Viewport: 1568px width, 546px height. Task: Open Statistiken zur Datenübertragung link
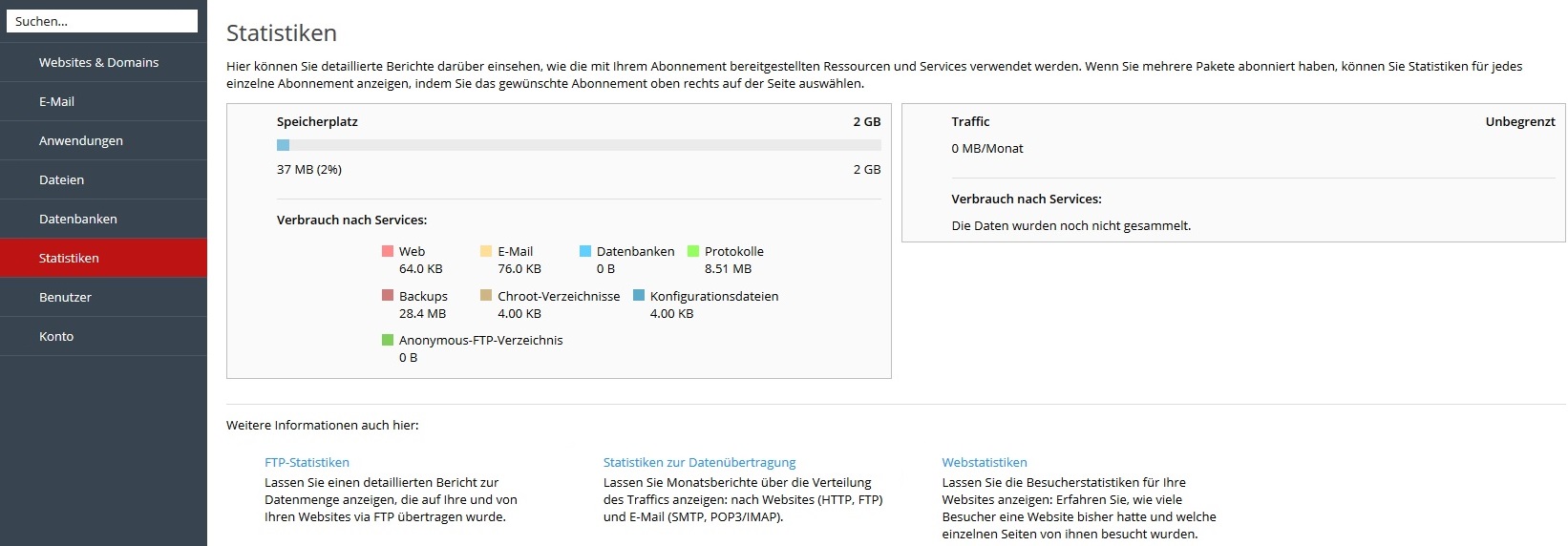coord(699,462)
